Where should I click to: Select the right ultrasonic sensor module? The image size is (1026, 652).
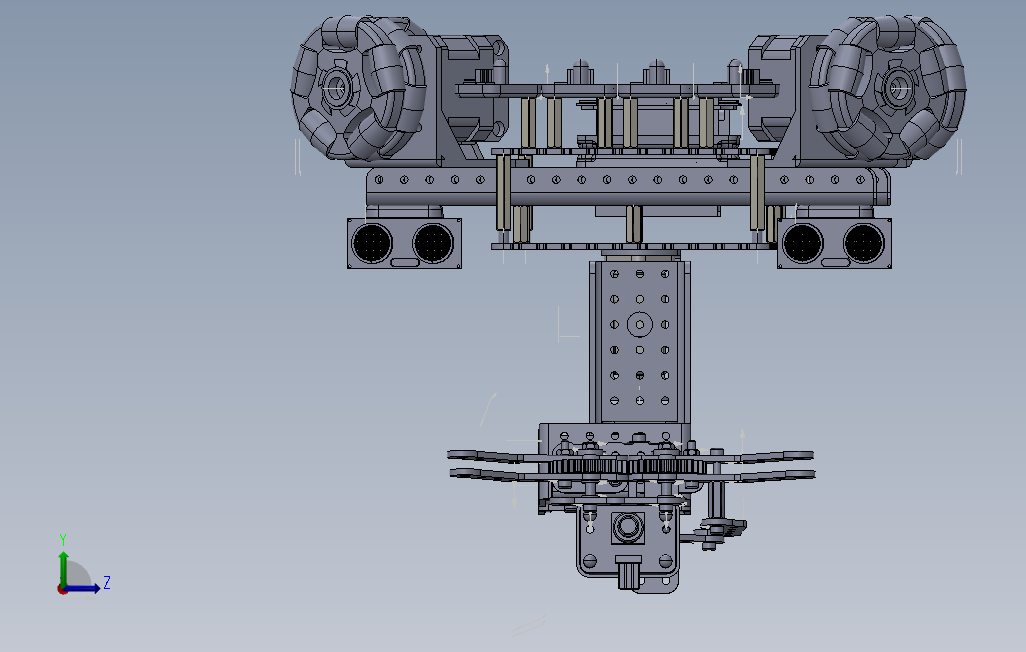(834, 244)
